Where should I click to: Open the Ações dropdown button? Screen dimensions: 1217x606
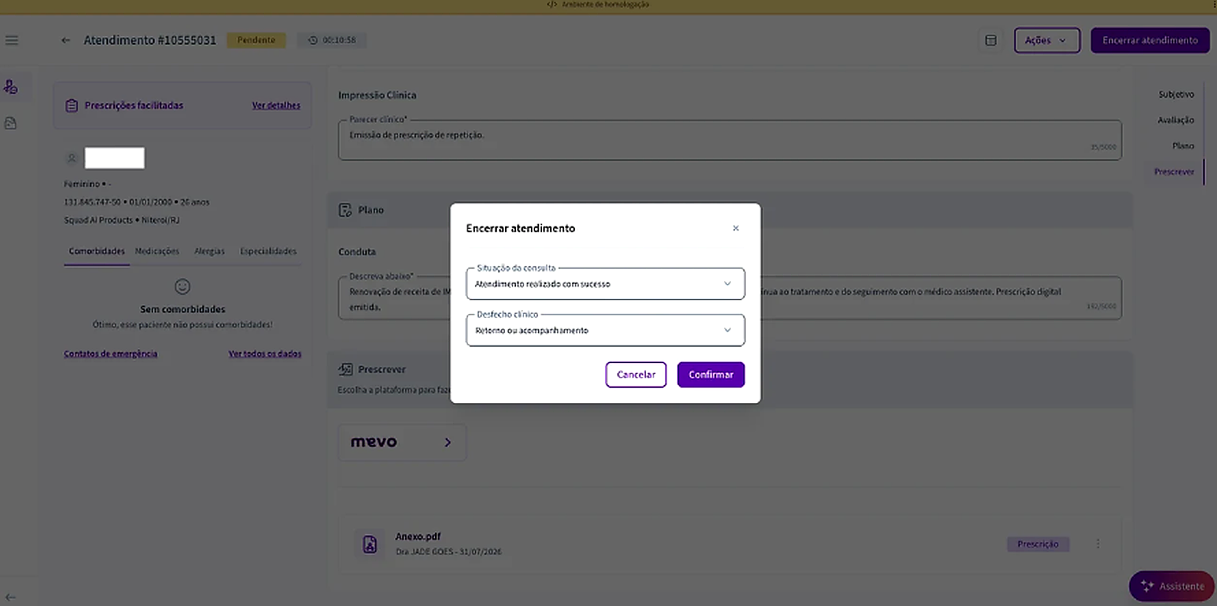coord(1047,41)
